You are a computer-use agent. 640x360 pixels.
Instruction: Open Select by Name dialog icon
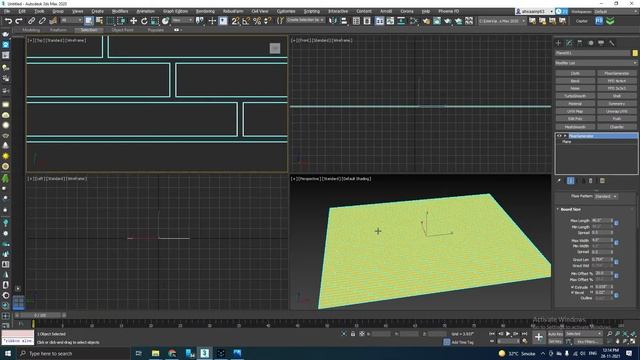tap(99, 21)
